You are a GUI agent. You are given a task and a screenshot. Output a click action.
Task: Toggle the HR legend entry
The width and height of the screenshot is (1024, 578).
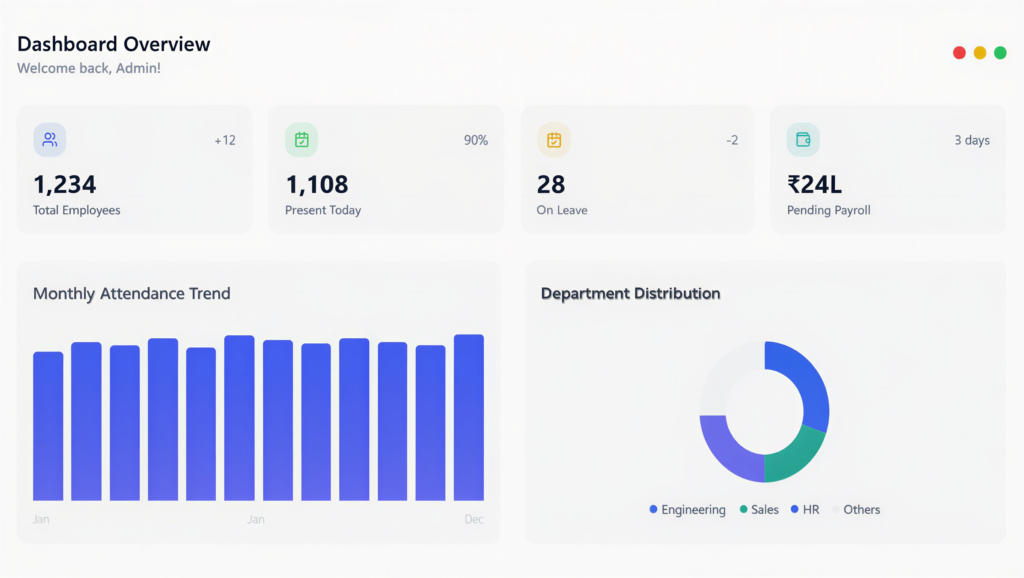[x=804, y=510]
